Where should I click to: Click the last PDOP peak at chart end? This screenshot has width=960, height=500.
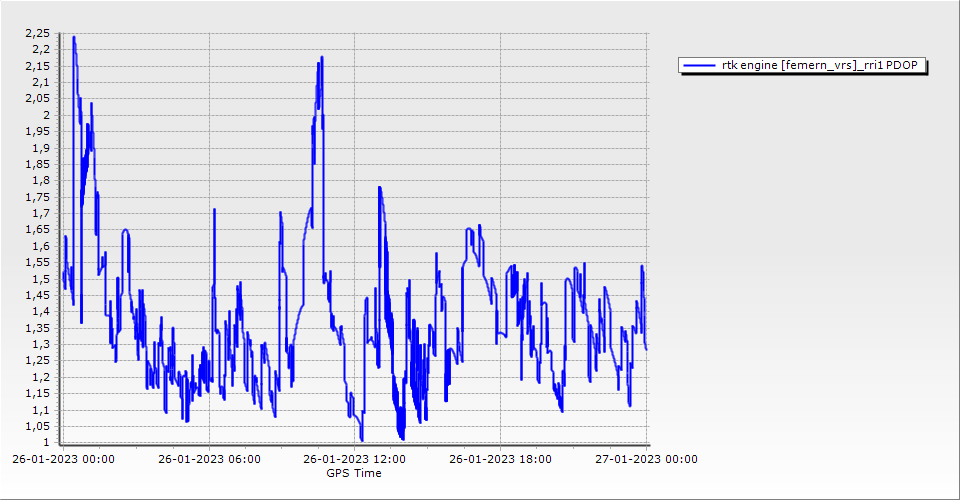click(642, 266)
